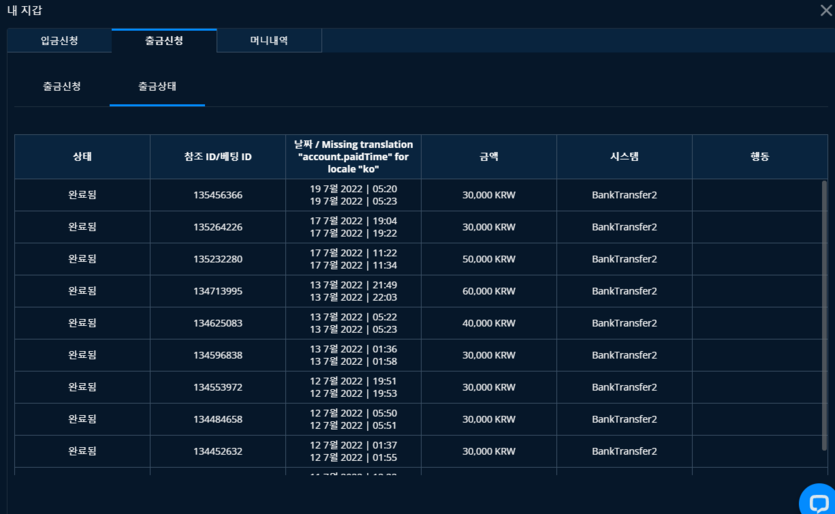Click BankTransfer2 in row 134596838
835x514 pixels.
coord(624,355)
